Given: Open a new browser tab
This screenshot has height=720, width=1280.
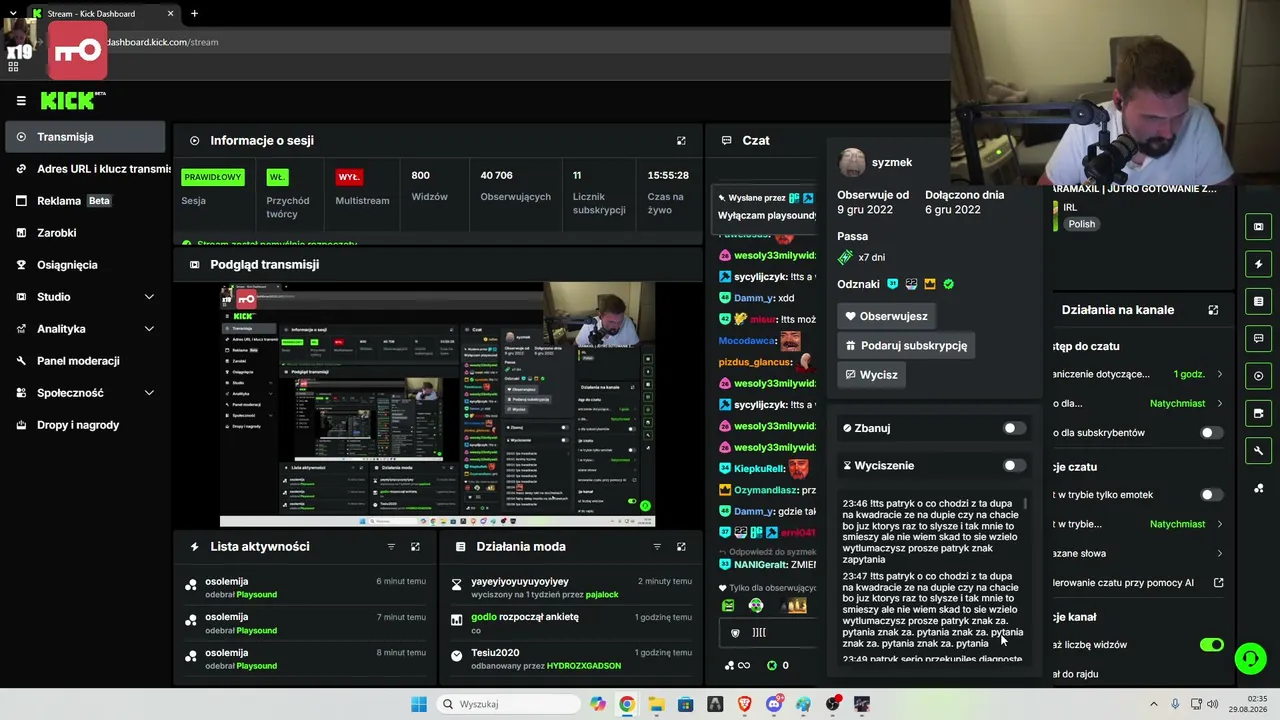Looking at the screenshot, I should click(194, 14).
